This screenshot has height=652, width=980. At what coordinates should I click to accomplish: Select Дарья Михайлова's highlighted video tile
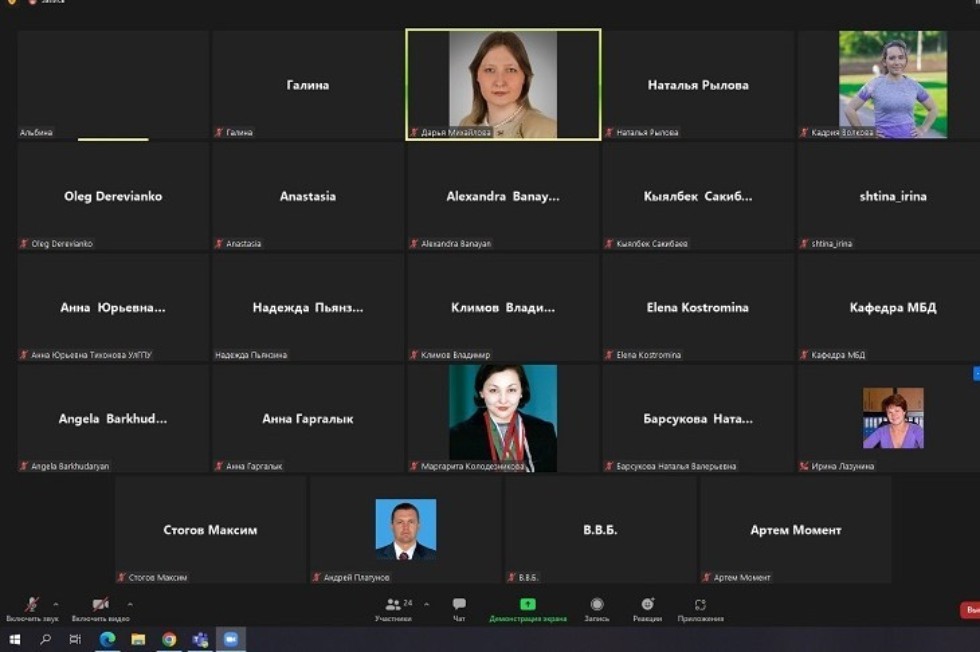[x=503, y=84]
